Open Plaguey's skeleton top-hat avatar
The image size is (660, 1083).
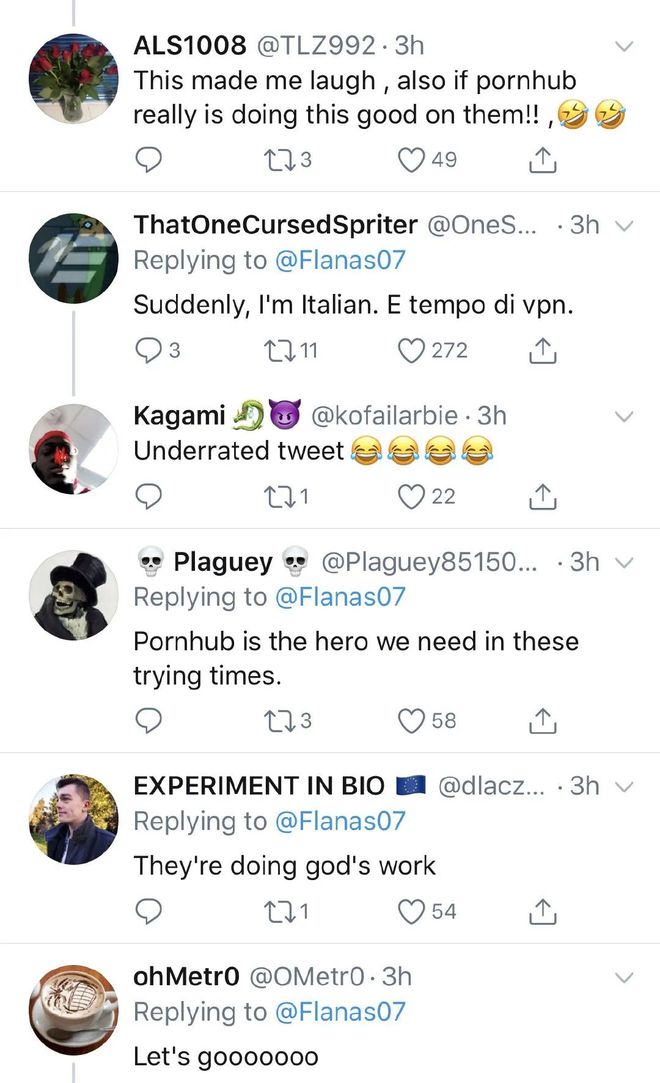coord(73,595)
